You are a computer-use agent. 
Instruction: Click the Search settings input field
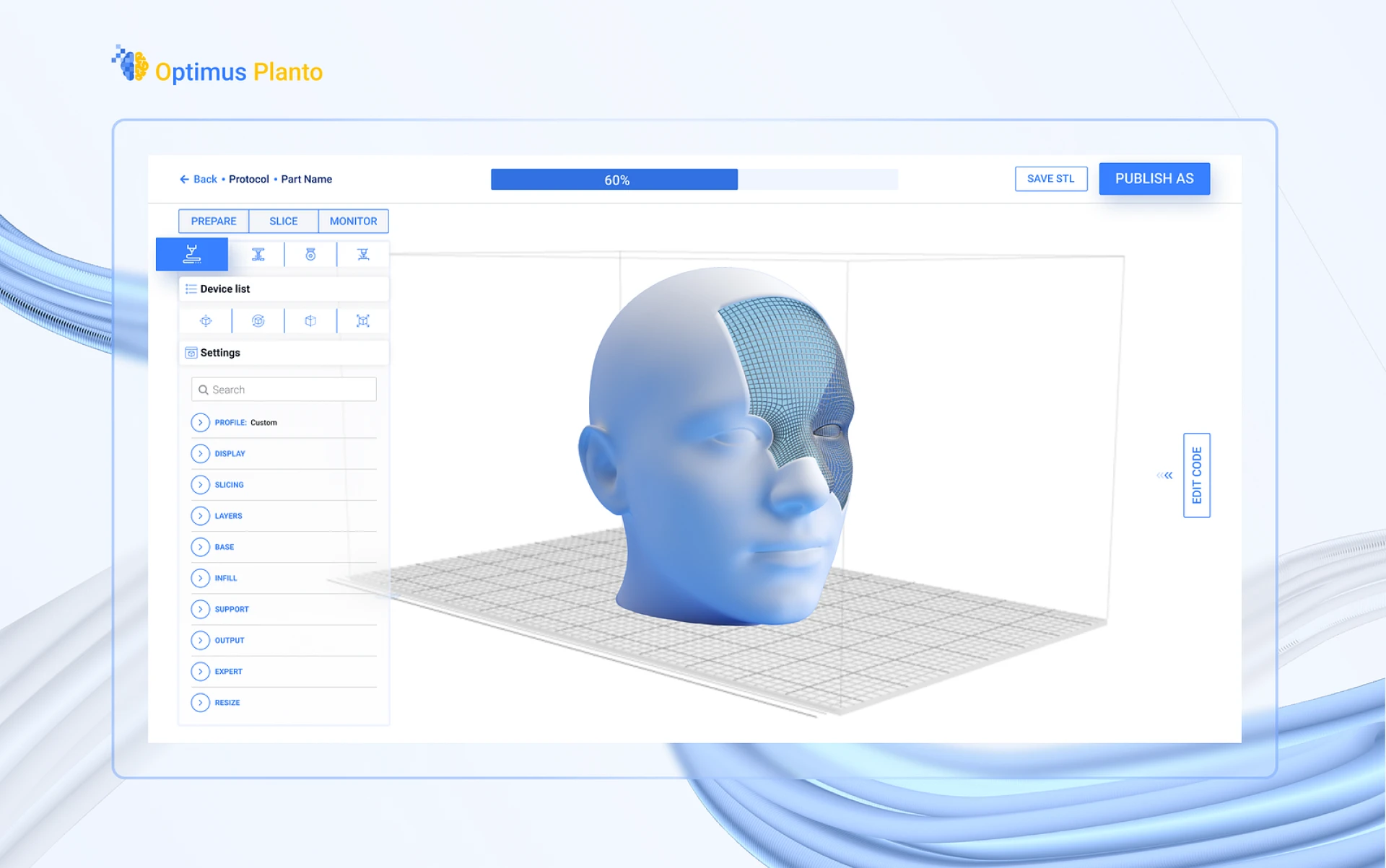[x=283, y=390]
